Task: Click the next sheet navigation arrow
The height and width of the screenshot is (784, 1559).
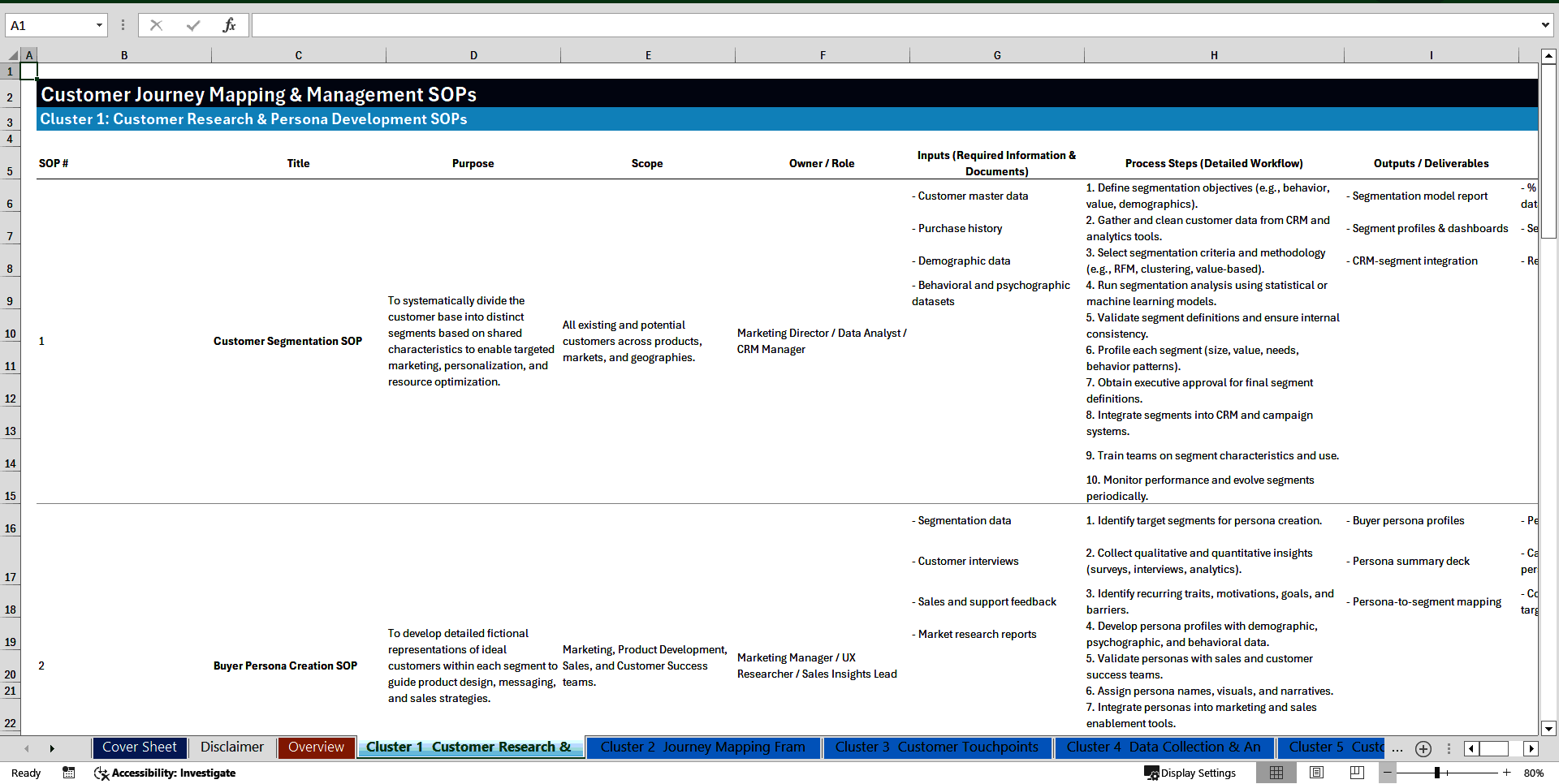Action: [x=52, y=747]
